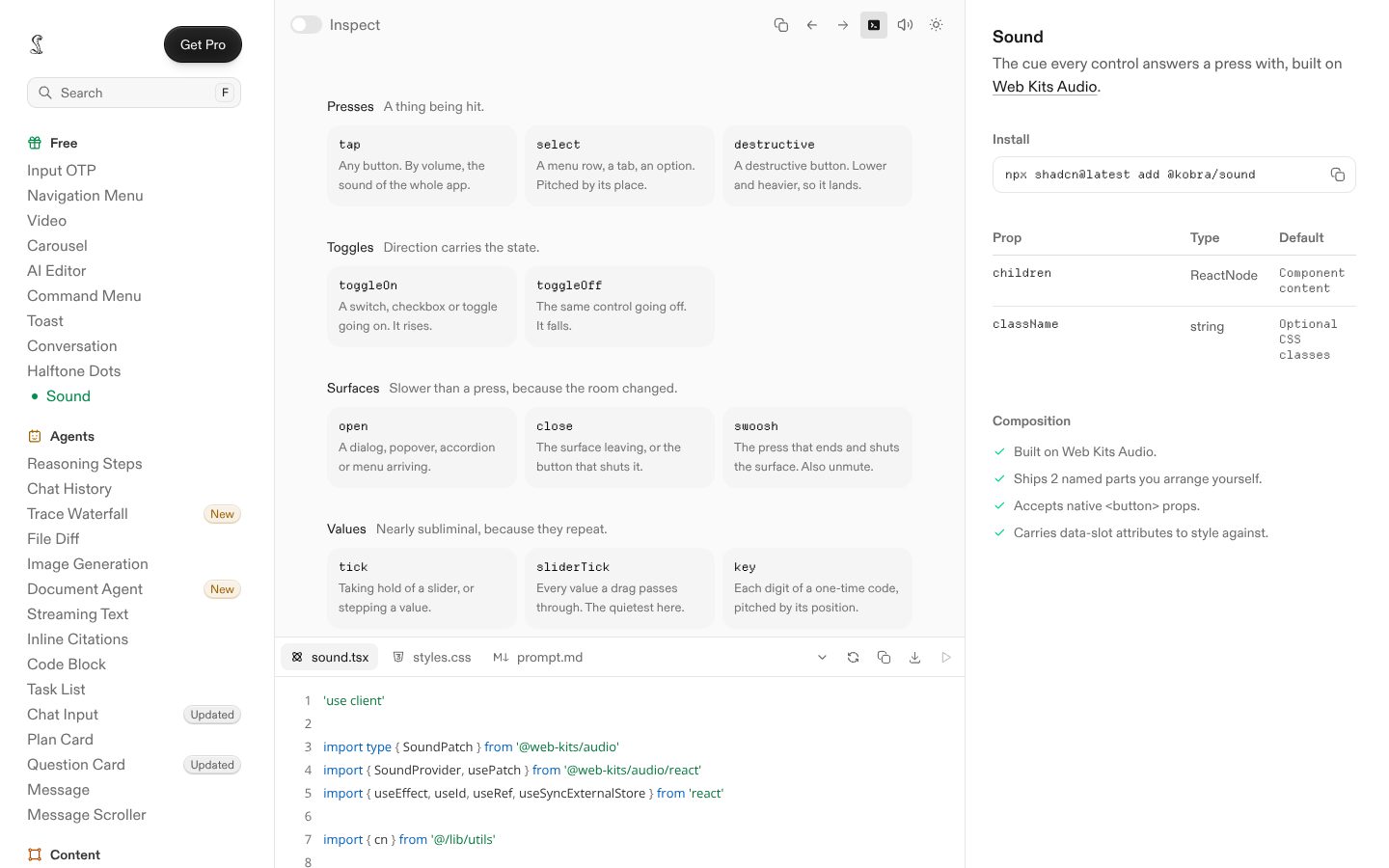Play the open surface sound card
The image size is (1389, 868).
(x=422, y=447)
